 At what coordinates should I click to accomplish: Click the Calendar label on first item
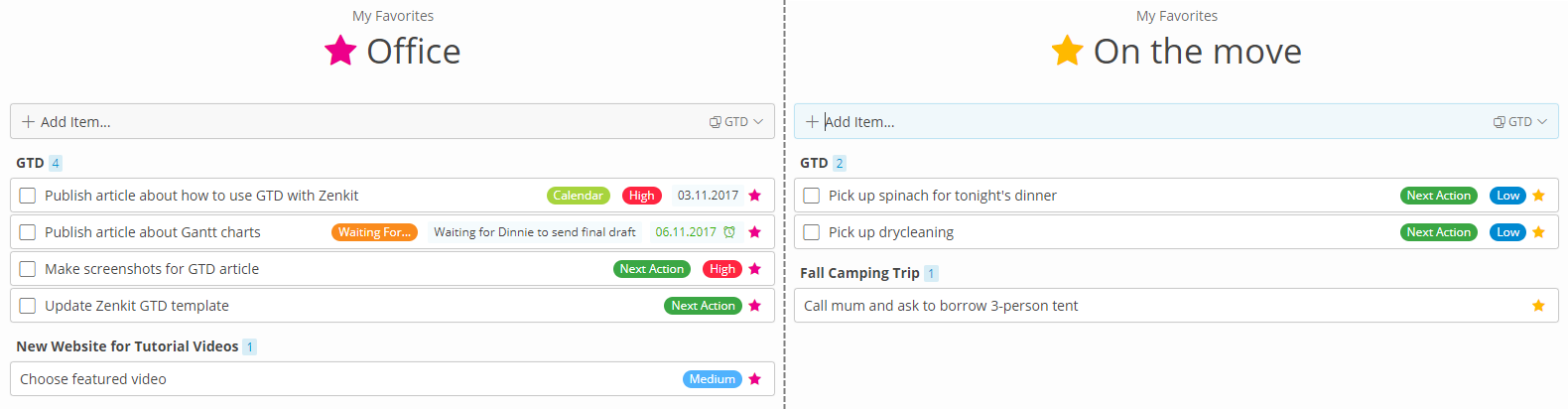point(579,196)
